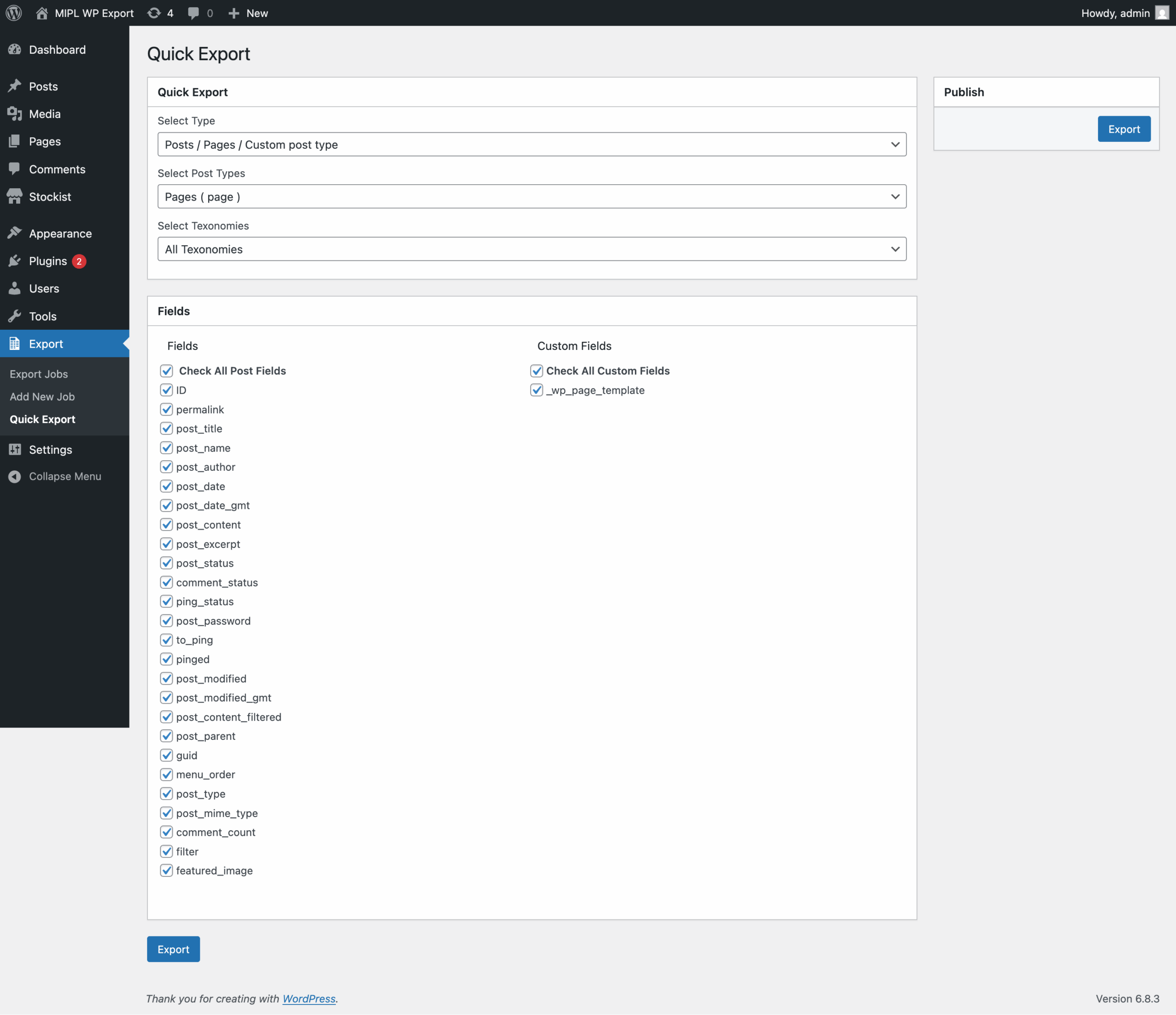1176x1015 pixels.
Task: Click the admin user avatar thumbnail
Action: [1162, 12]
